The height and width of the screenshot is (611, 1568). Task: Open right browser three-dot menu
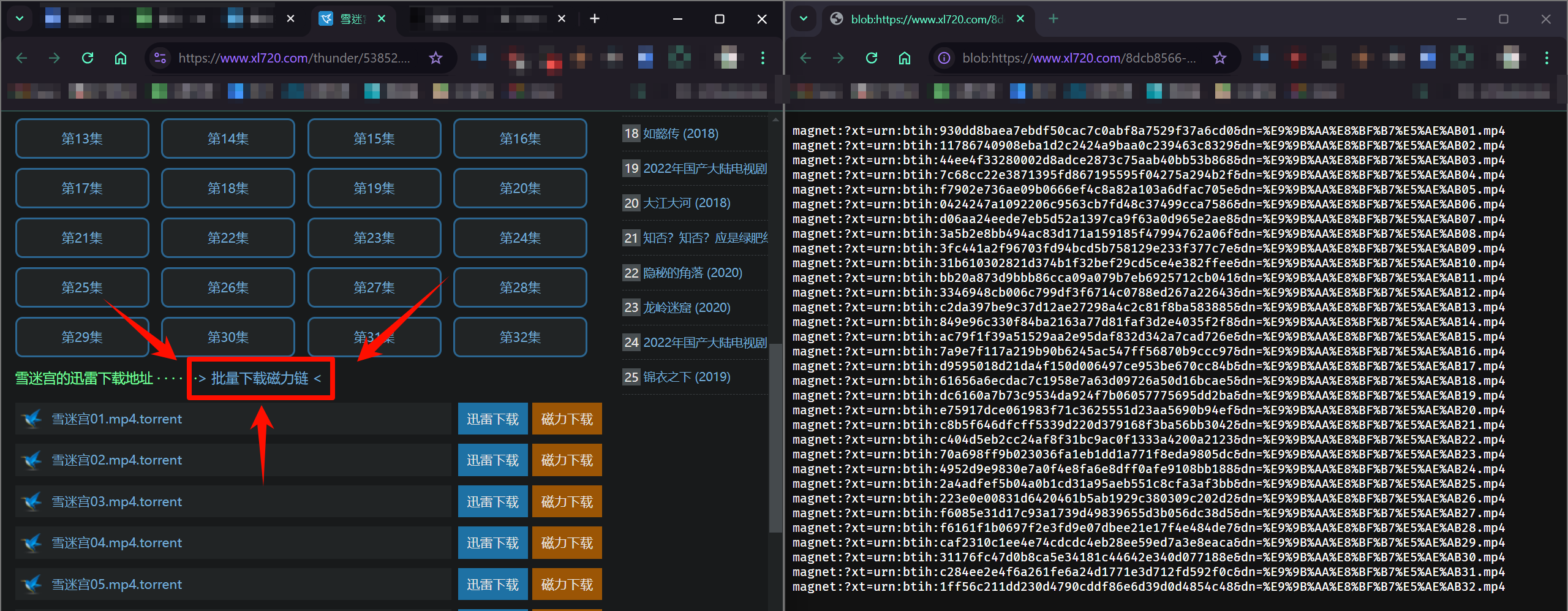click(x=1547, y=58)
